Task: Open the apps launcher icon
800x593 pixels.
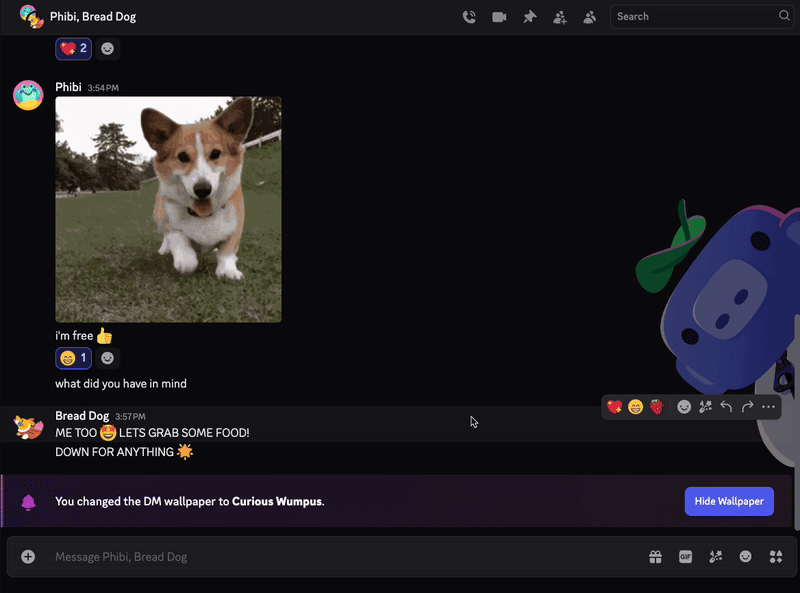Action: (x=776, y=557)
